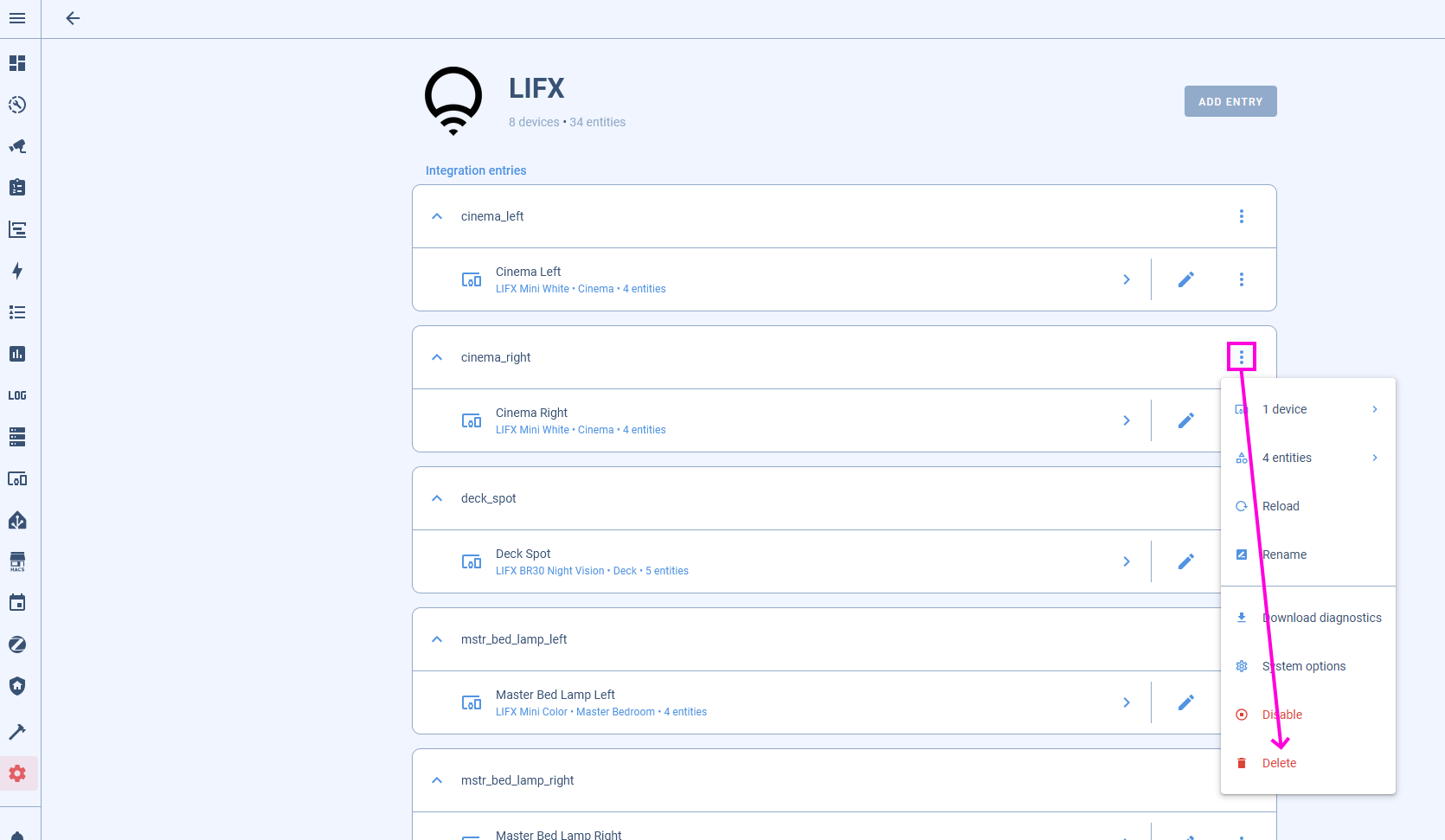
Task: Click 'LIFX Mini Color • Master Bedroom • 4 entities'
Action: point(601,712)
